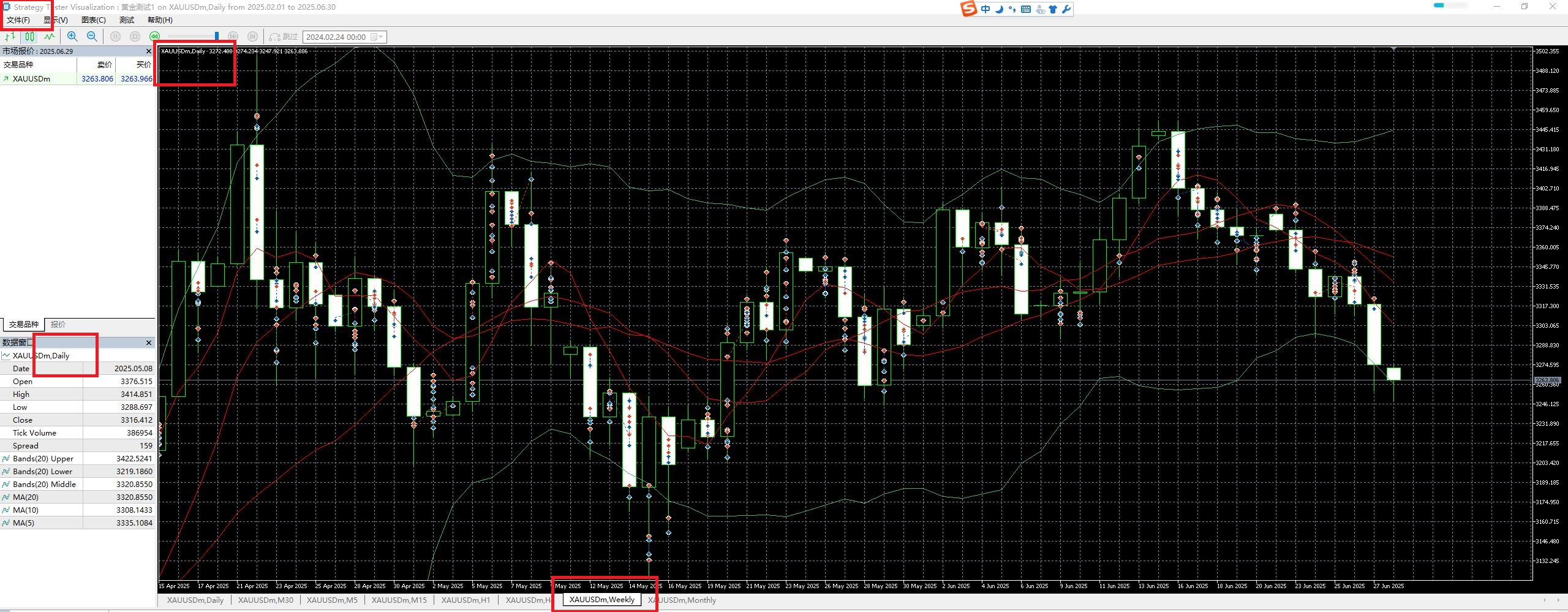Switch to the 交易品种 panel tab
1568x612 pixels.
click(23, 325)
